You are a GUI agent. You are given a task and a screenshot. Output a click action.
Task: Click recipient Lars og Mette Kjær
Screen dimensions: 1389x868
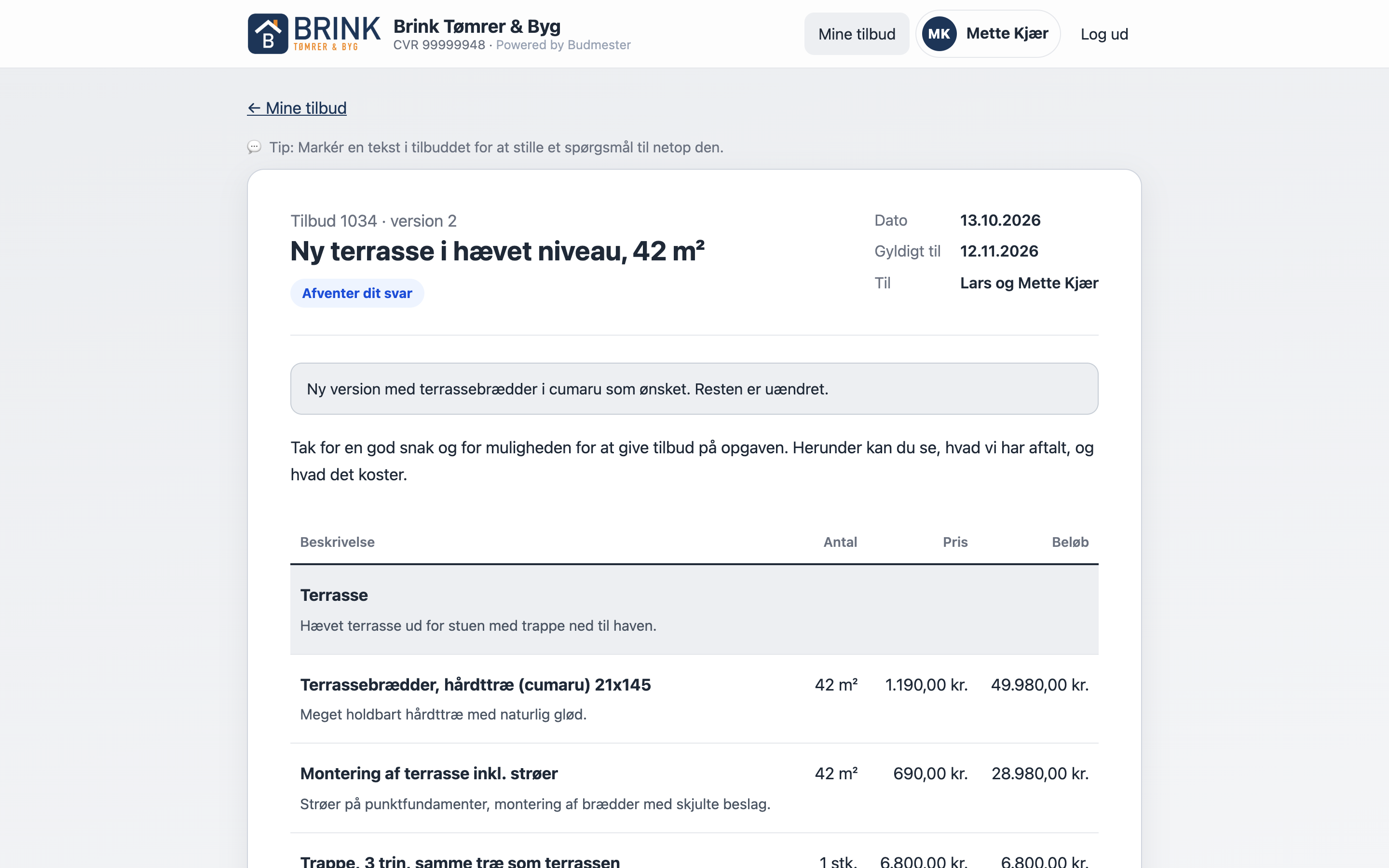click(x=1029, y=283)
